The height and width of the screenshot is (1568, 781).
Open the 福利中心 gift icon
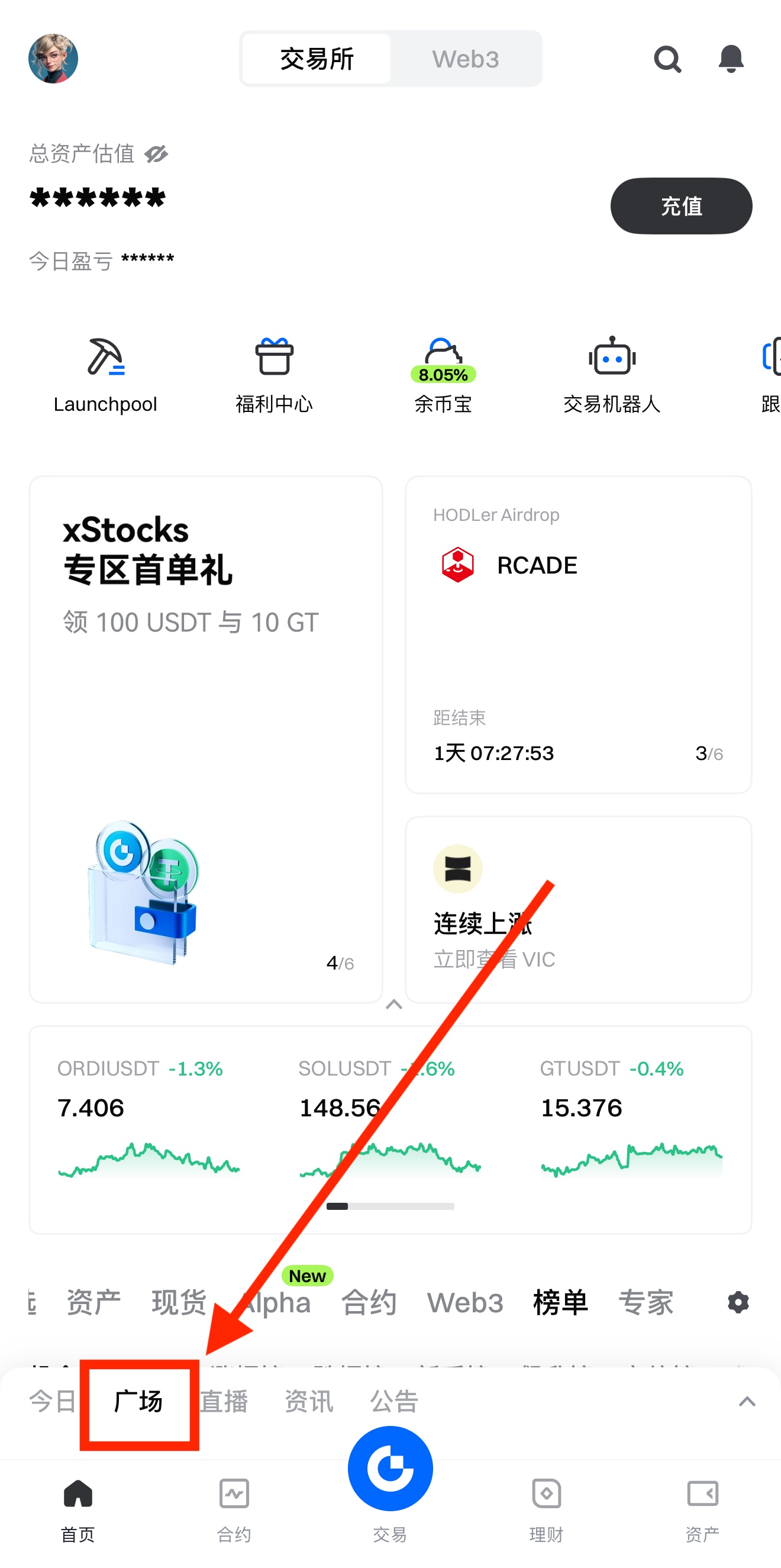[274, 358]
